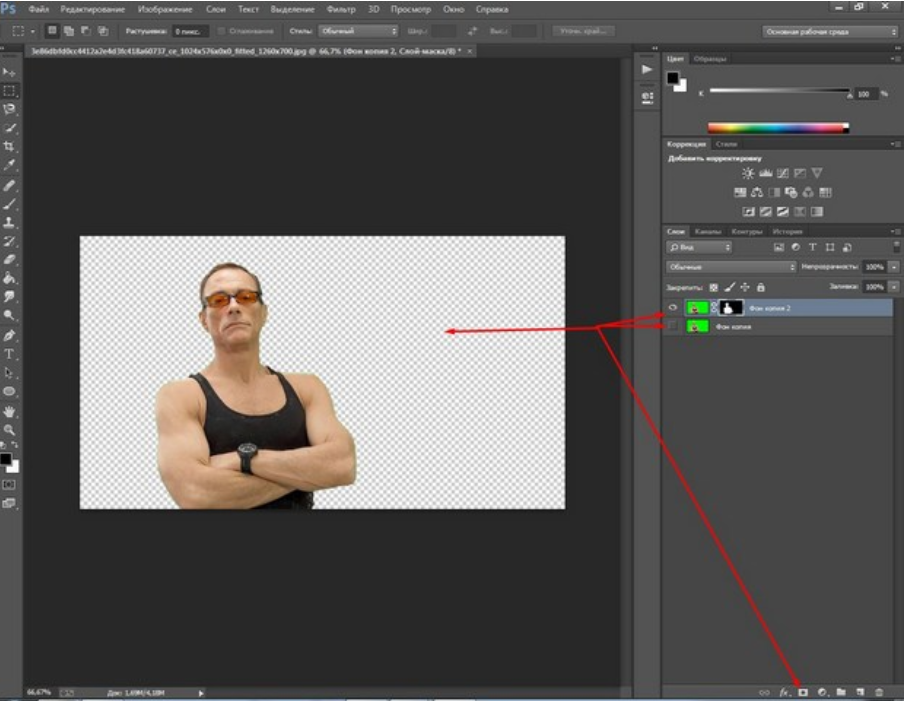Click the Delete layer trash icon
The width and height of the screenshot is (905, 701).
point(879,692)
